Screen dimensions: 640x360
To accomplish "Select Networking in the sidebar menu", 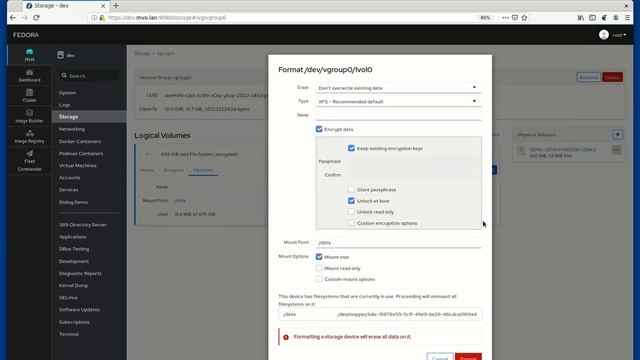I will point(72,129).
